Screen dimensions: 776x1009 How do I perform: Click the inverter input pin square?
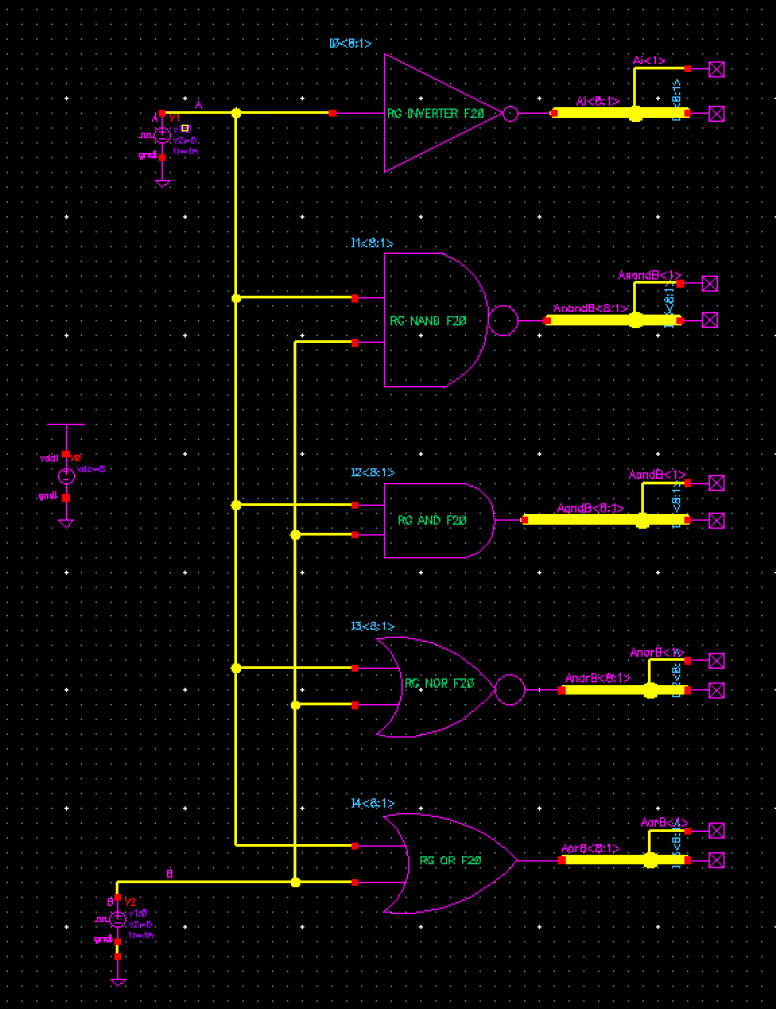coord(333,113)
